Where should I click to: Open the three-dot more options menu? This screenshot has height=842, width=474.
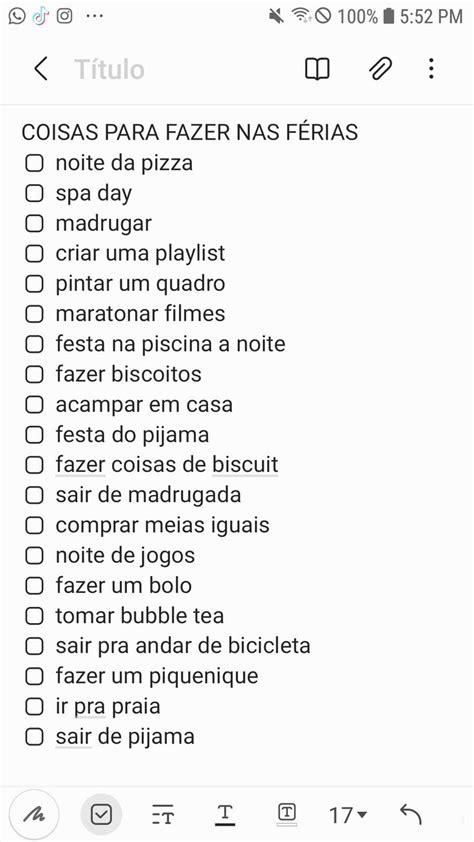point(431,69)
